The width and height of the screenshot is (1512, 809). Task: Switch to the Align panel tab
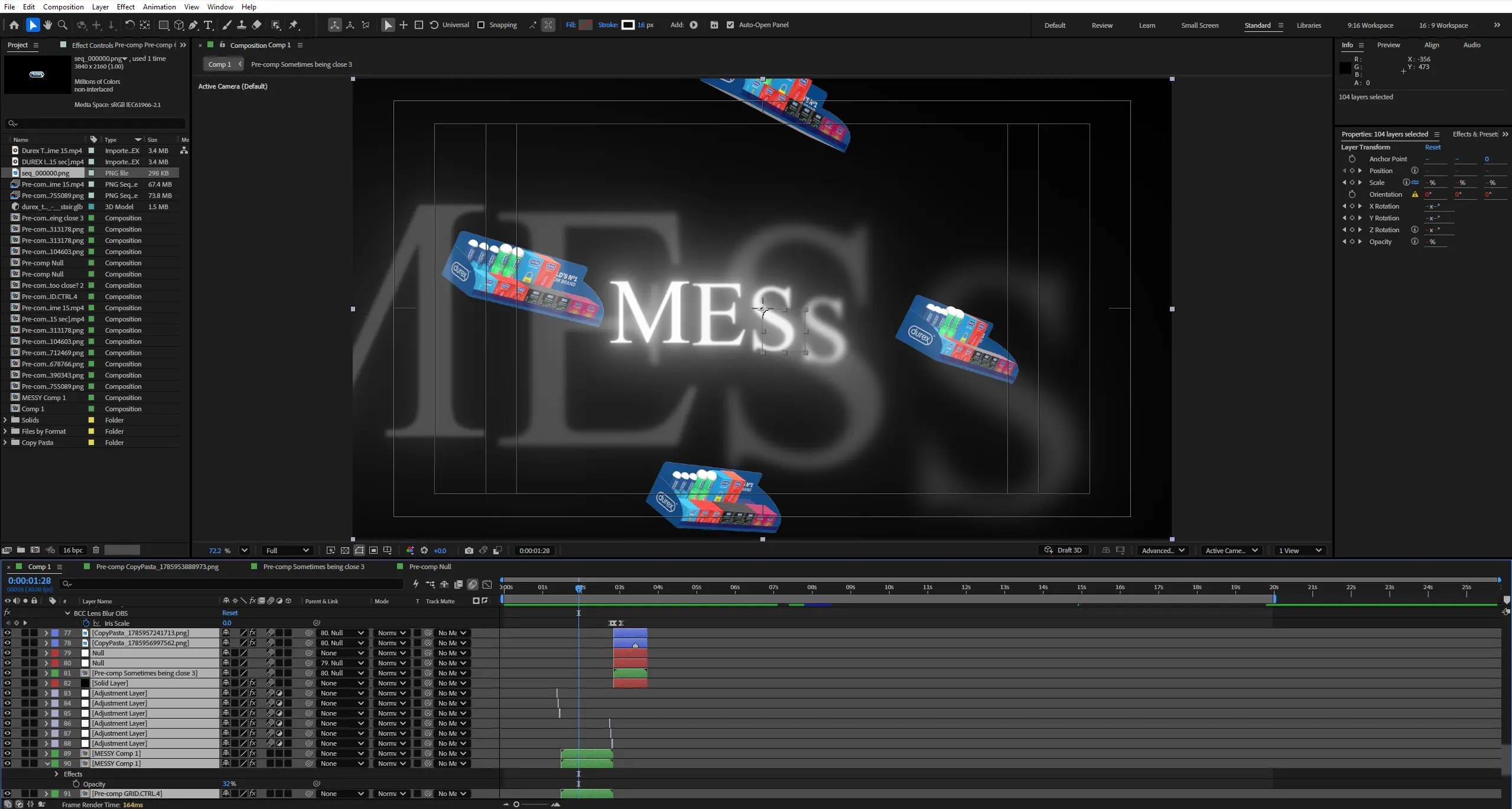click(1432, 45)
